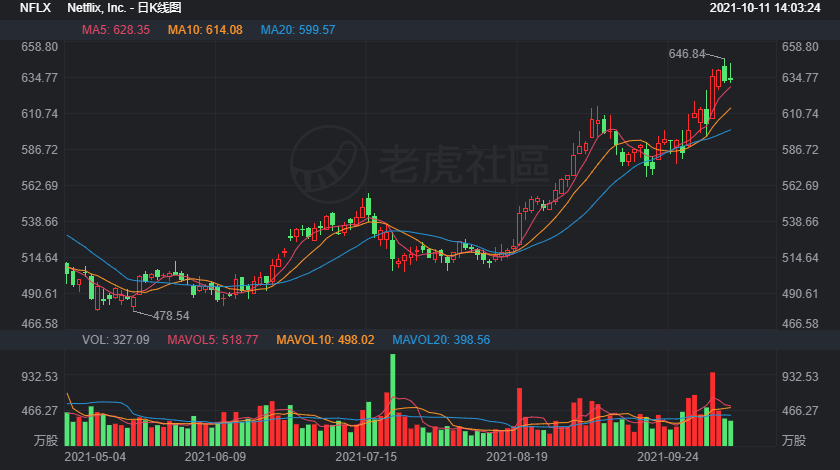Click the left volume axis 932.53 label

click(x=40, y=377)
